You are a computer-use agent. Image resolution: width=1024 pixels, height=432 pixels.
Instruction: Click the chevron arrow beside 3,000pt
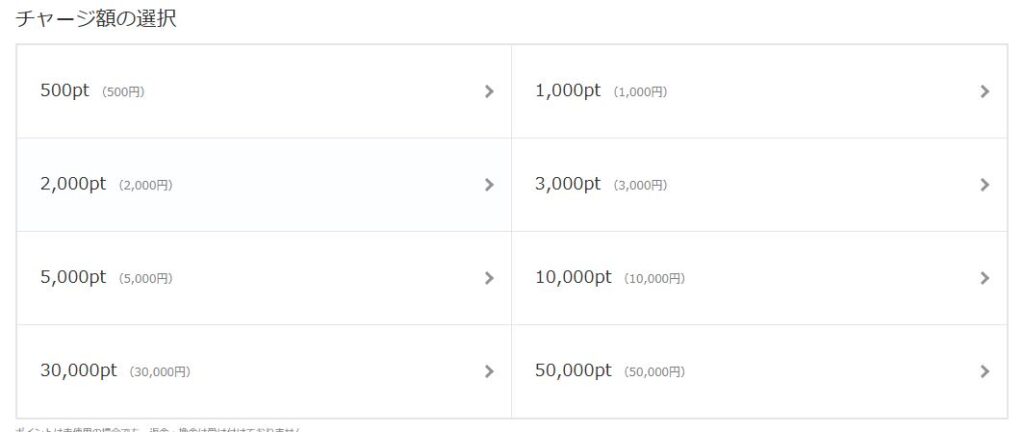985,185
